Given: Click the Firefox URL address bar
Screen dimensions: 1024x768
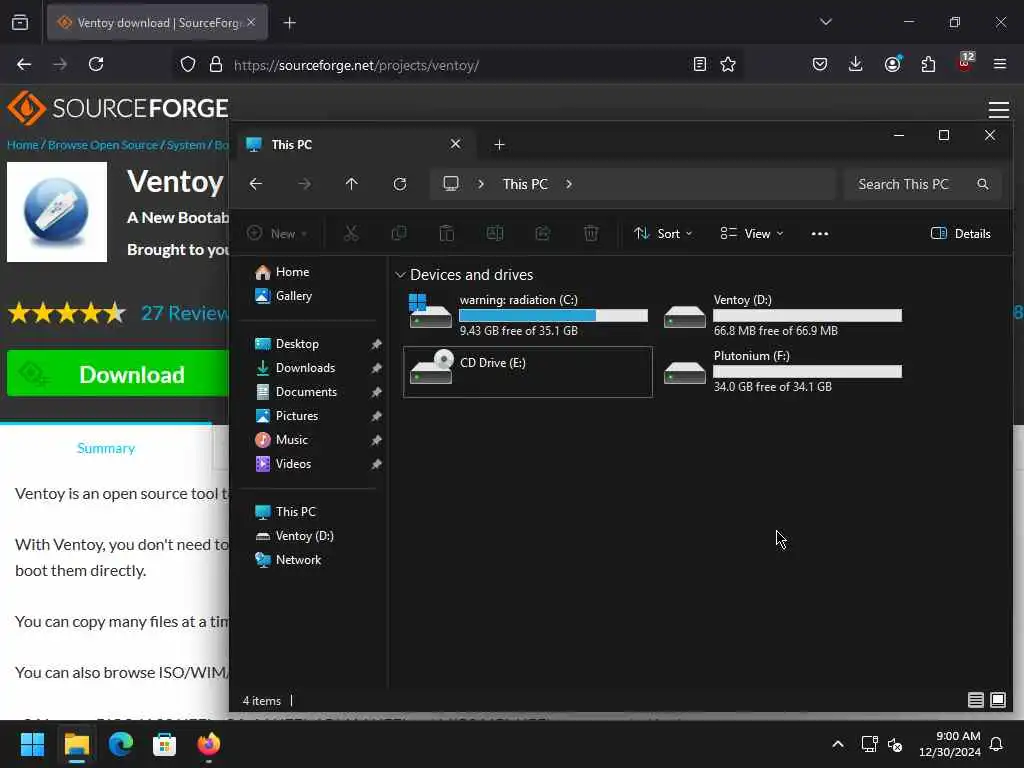Looking at the screenshot, I should [x=457, y=65].
